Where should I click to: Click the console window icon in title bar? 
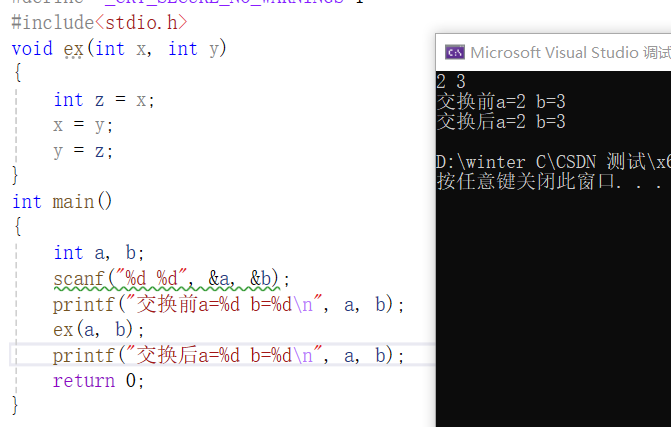[x=454, y=52]
